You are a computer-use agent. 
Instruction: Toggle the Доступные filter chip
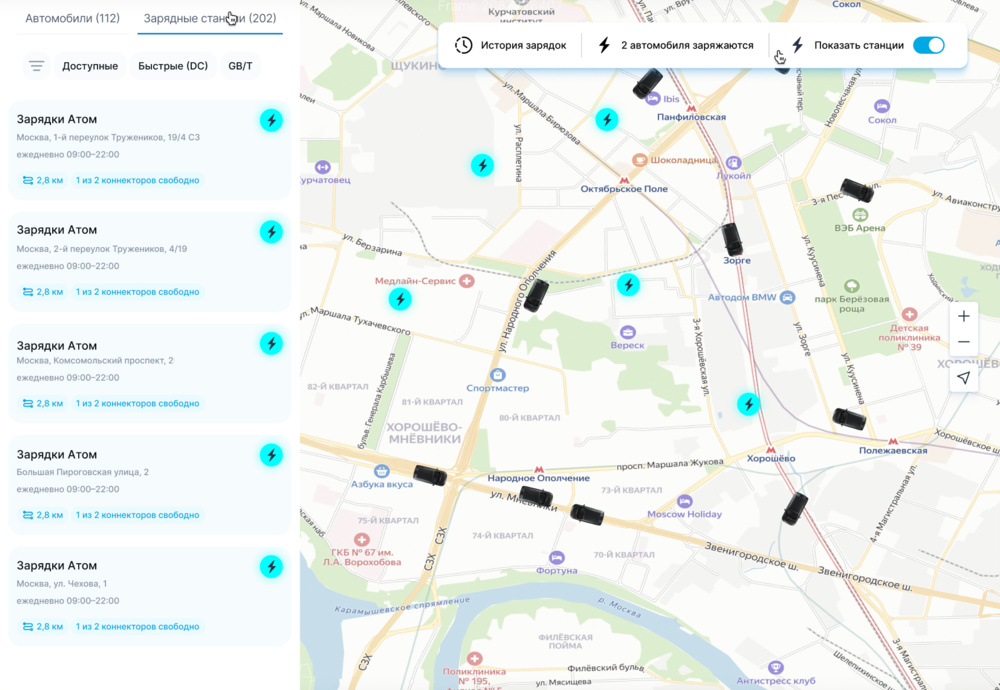[x=90, y=66]
